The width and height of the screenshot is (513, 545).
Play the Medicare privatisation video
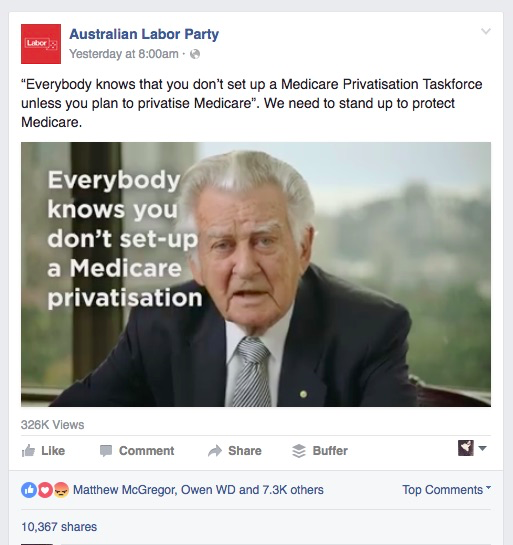pos(256,274)
